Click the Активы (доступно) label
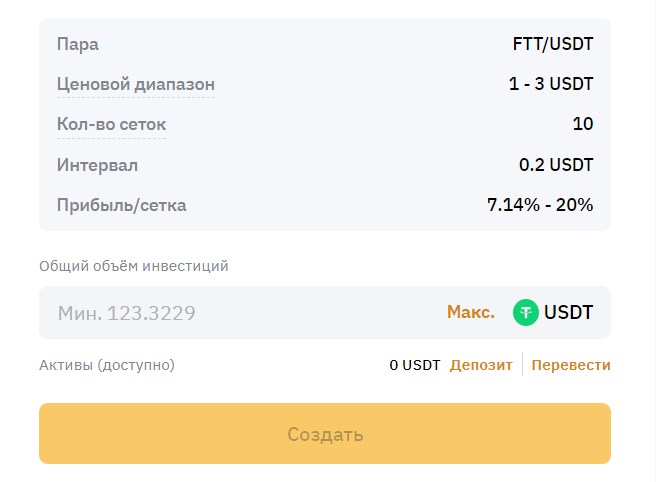The image size is (656, 482). click(x=107, y=365)
